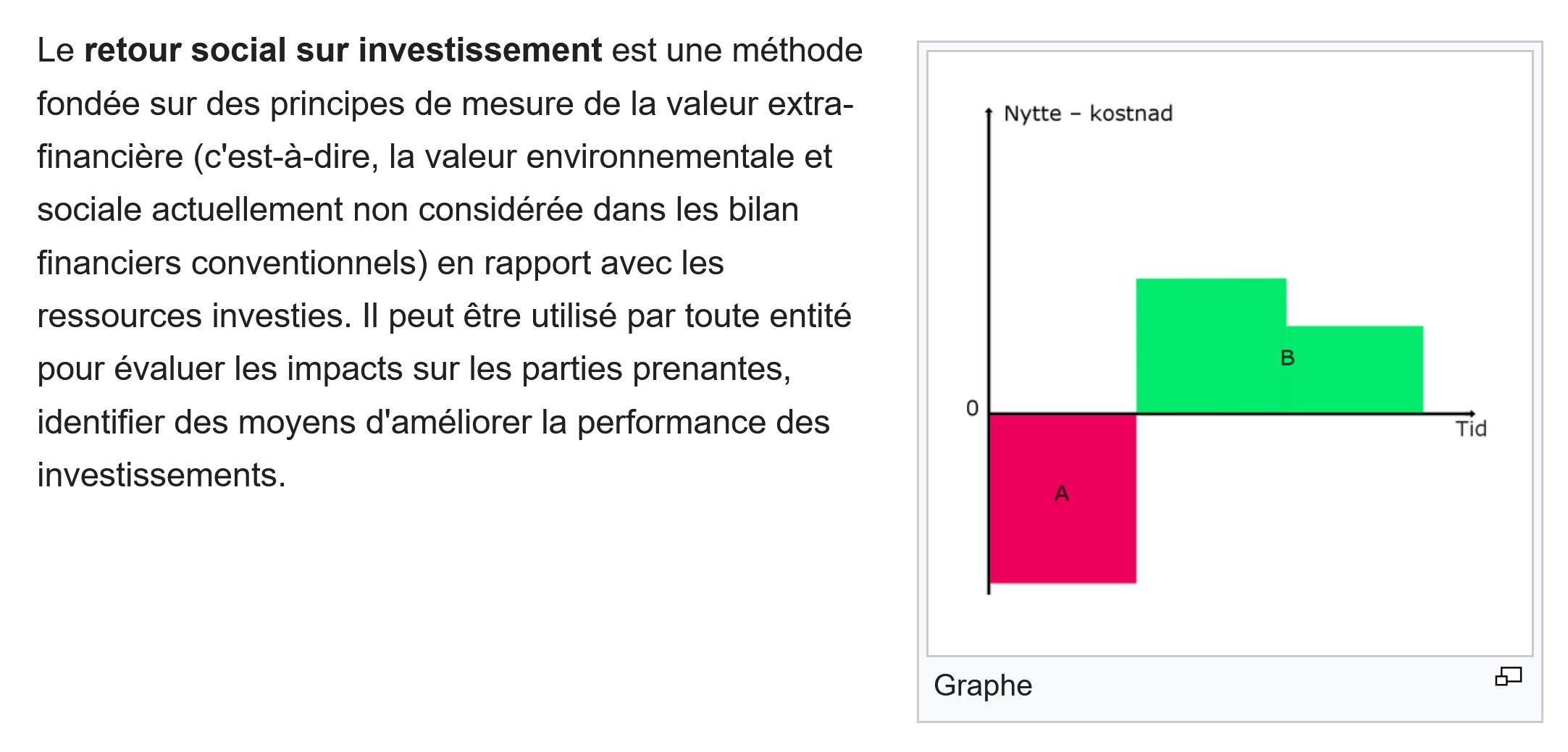Screen dimensions: 1568x752
Task: Click bold phrase "retour social sur investissement"
Action: click(x=343, y=51)
